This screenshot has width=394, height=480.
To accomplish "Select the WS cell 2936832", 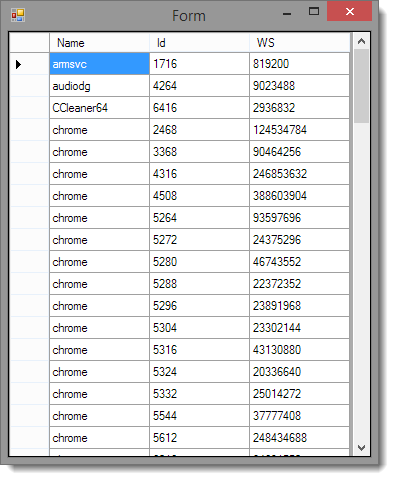I will [299, 108].
